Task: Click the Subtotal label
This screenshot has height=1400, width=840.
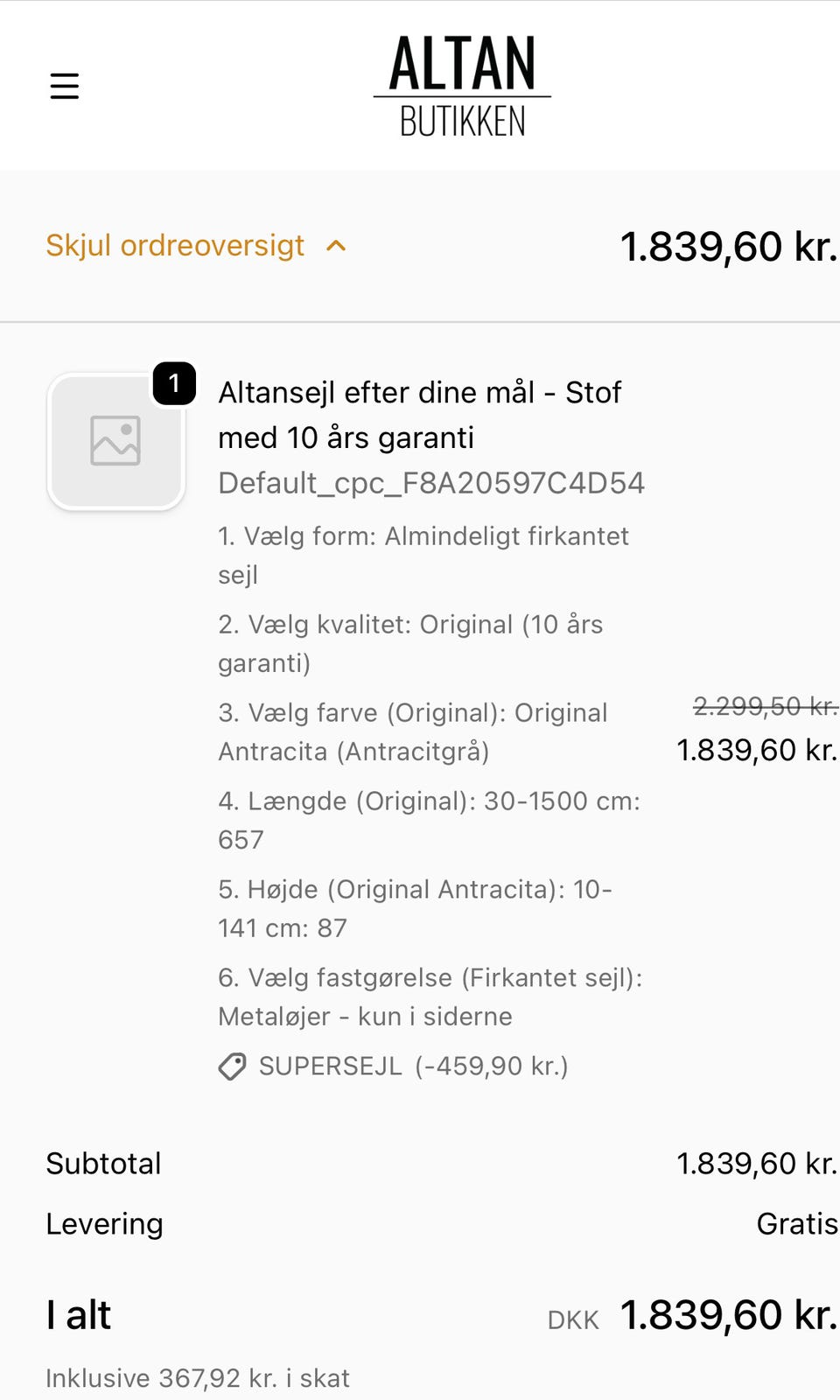Action: click(103, 1164)
